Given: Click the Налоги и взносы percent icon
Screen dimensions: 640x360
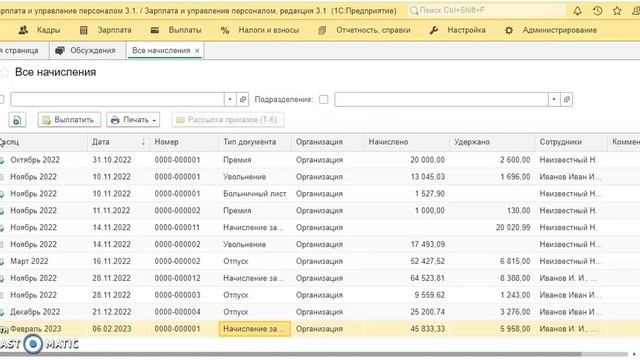Looking at the screenshot, I should [x=225, y=30].
